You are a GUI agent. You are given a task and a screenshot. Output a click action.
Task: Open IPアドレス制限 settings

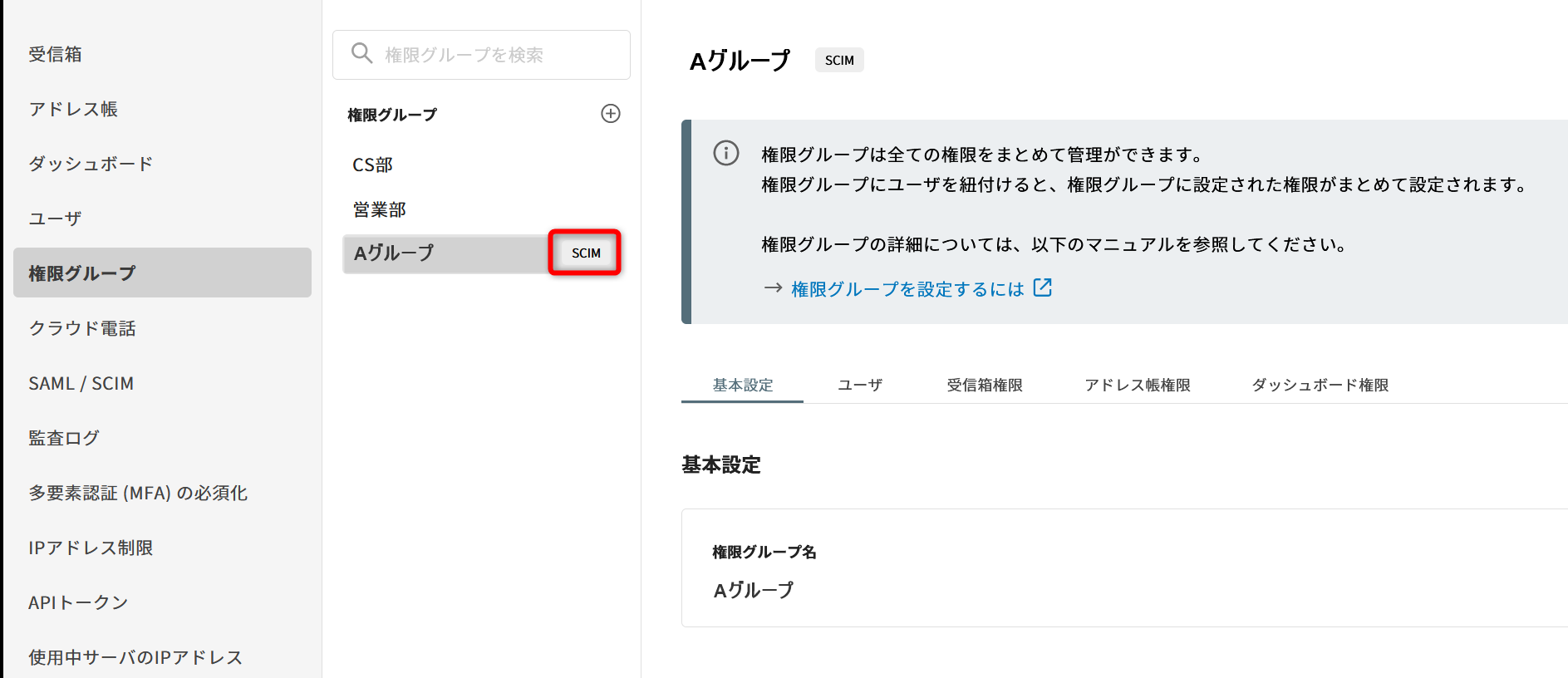(x=91, y=548)
